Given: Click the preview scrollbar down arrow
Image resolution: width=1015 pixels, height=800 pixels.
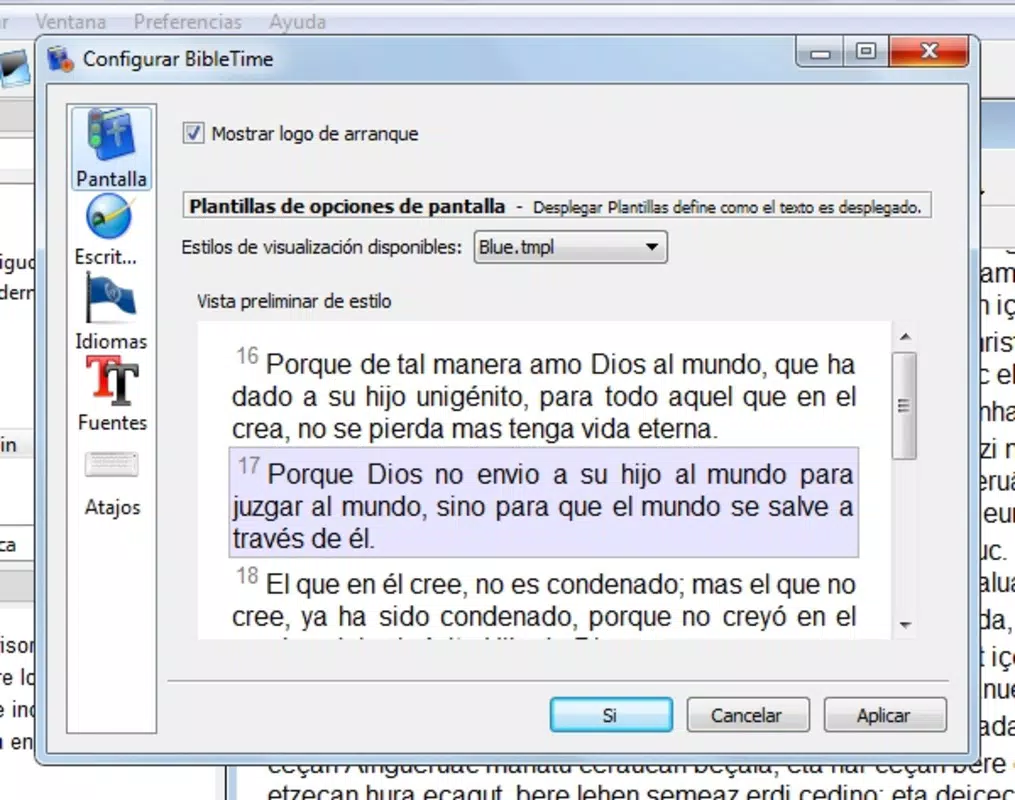Looking at the screenshot, I should 905,625.
